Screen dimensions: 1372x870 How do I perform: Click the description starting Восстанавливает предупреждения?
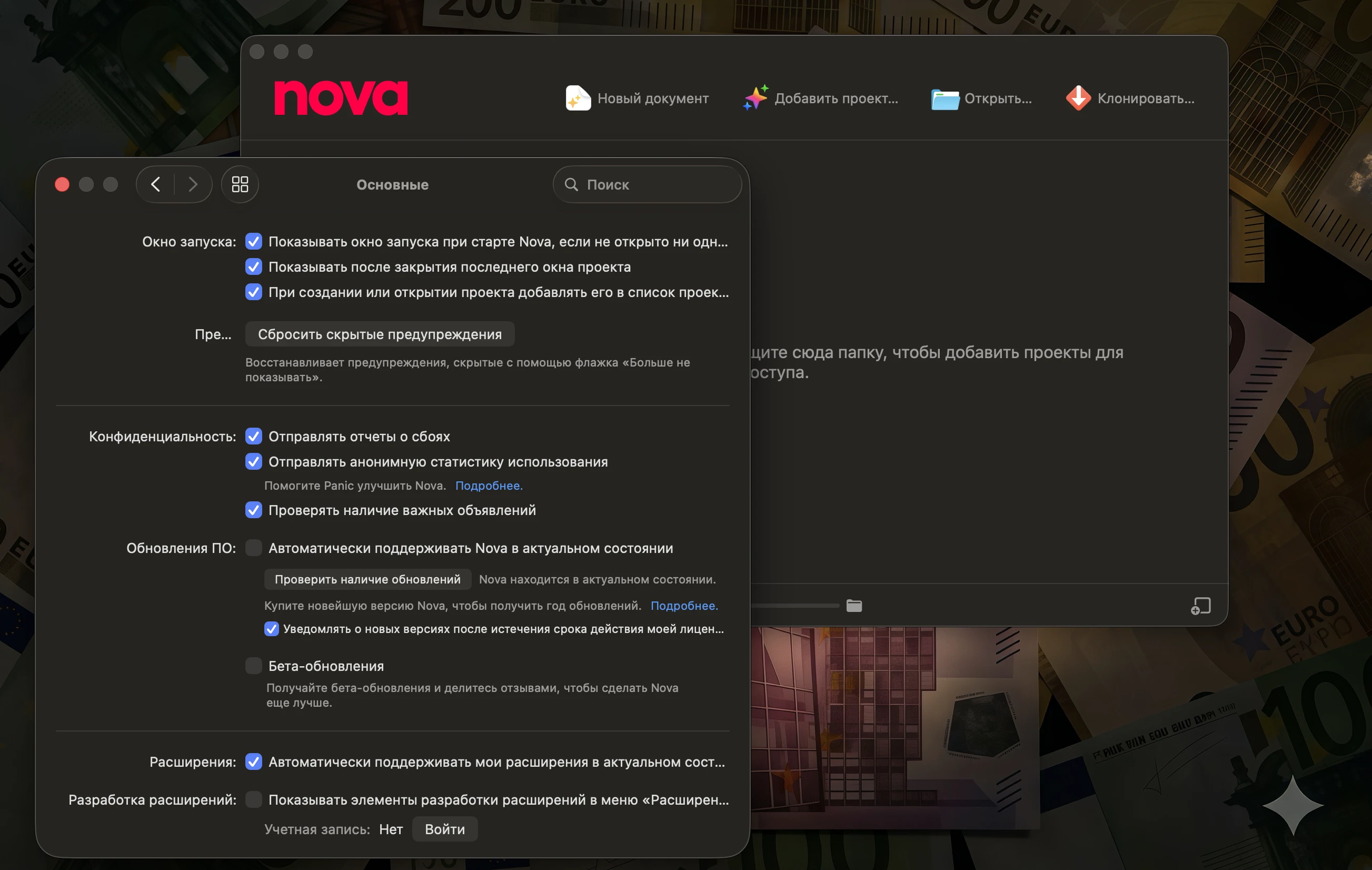468,370
